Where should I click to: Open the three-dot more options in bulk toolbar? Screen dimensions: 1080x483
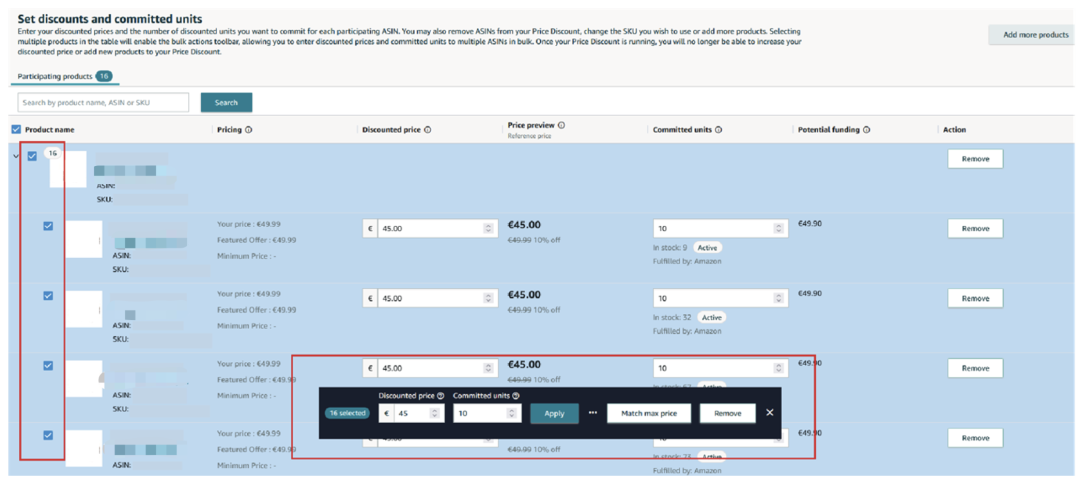592,413
